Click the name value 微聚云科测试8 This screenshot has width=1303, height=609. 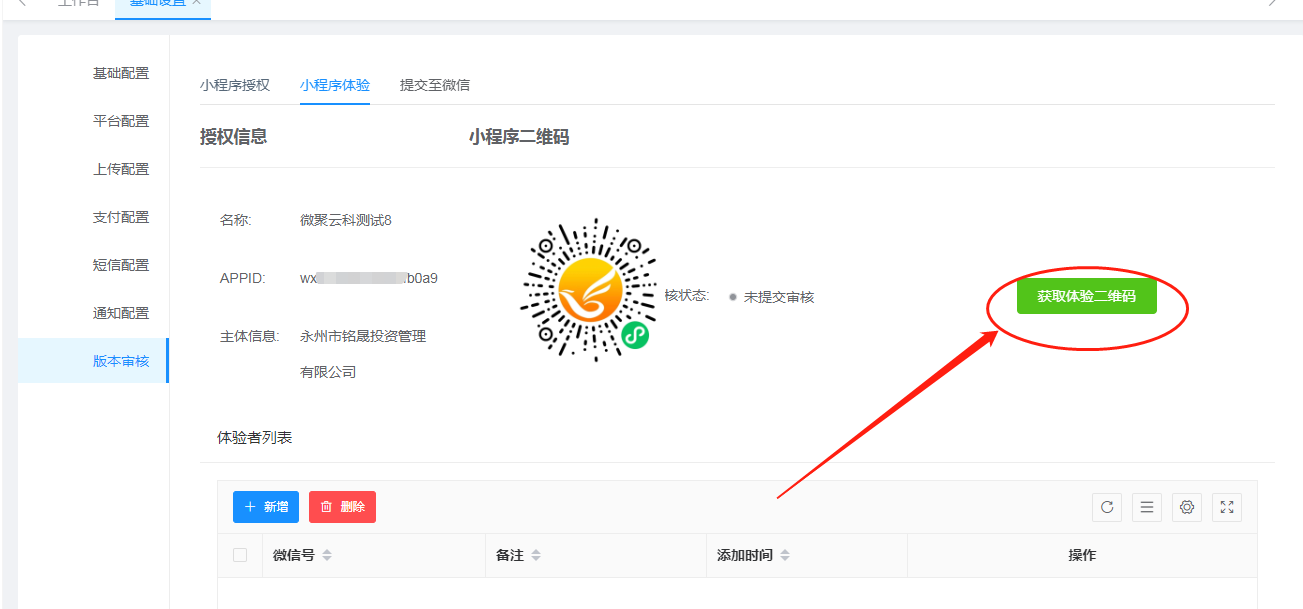tap(346, 220)
